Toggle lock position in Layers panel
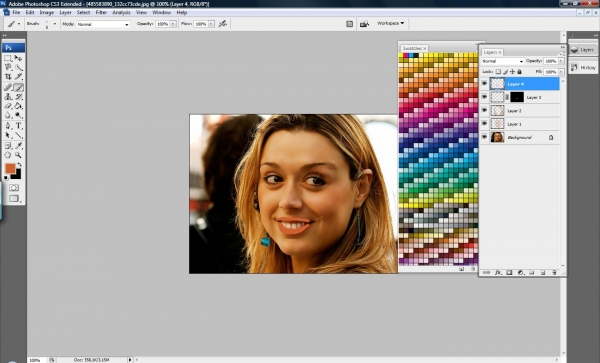The width and height of the screenshot is (600, 363). pyautogui.click(x=512, y=72)
